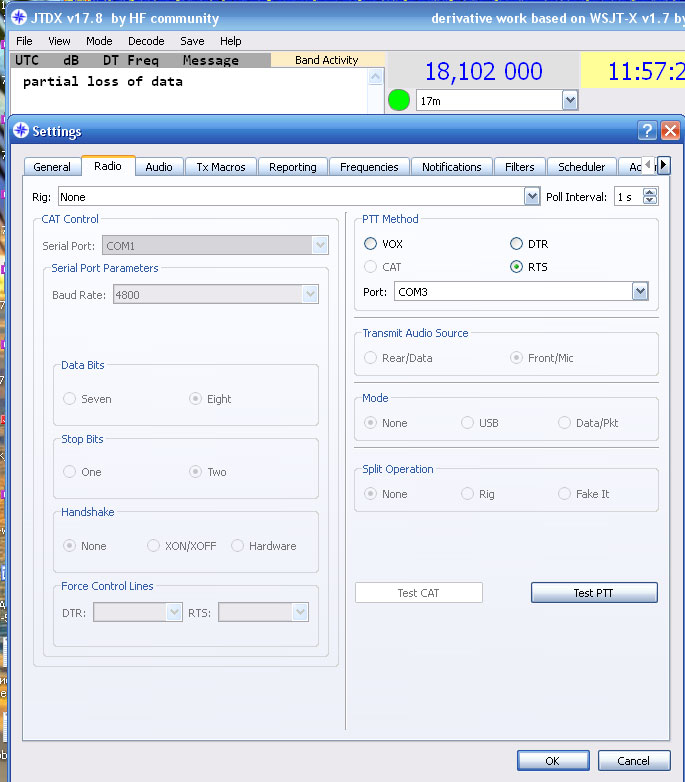This screenshot has width=685, height=782.
Task: Close the Settings dialog with red X
Action: point(670,131)
